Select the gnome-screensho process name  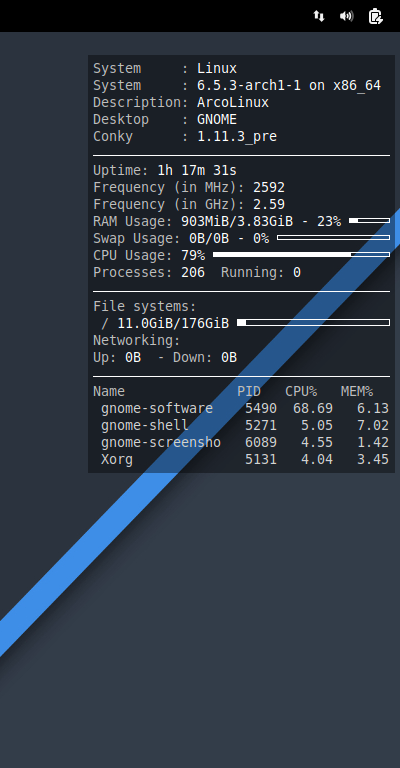(x=161, y=442)
